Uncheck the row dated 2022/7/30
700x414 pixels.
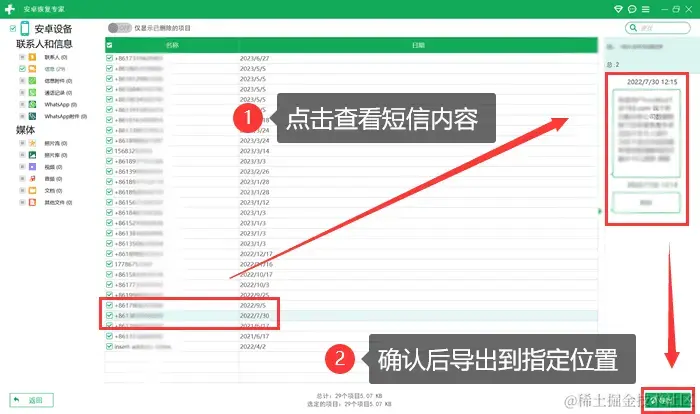click(109, 315)
